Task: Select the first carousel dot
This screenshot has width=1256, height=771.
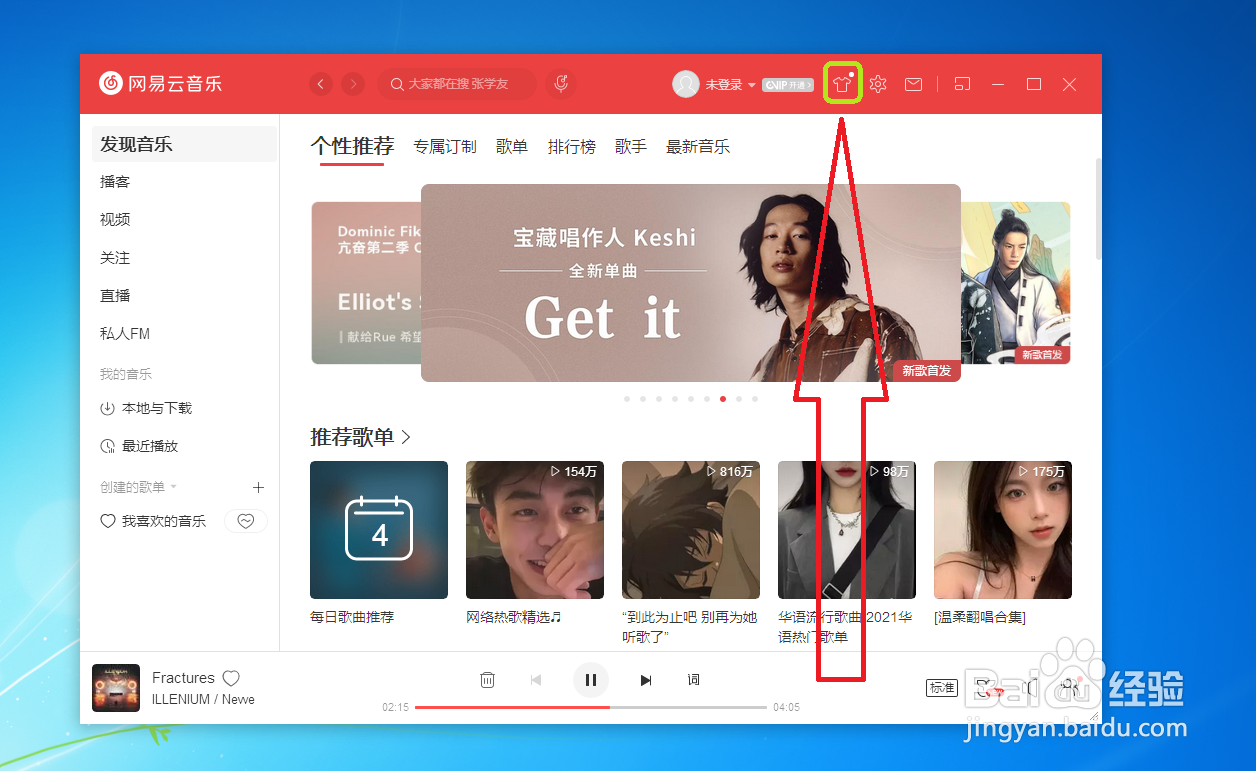Action: [x=627, y=399]
